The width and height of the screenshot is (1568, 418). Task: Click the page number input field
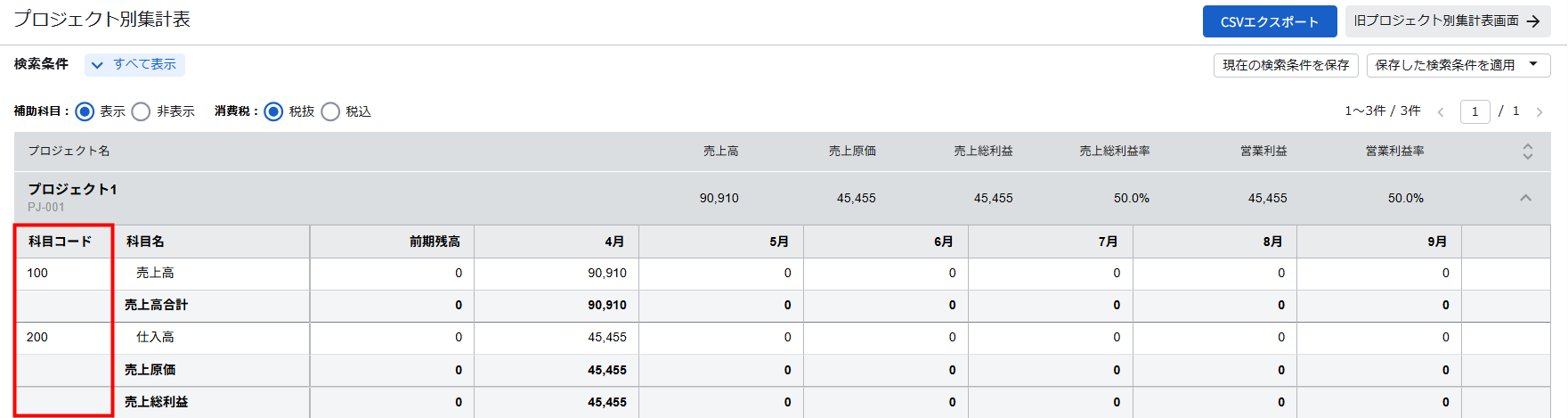click(1475, 111)
